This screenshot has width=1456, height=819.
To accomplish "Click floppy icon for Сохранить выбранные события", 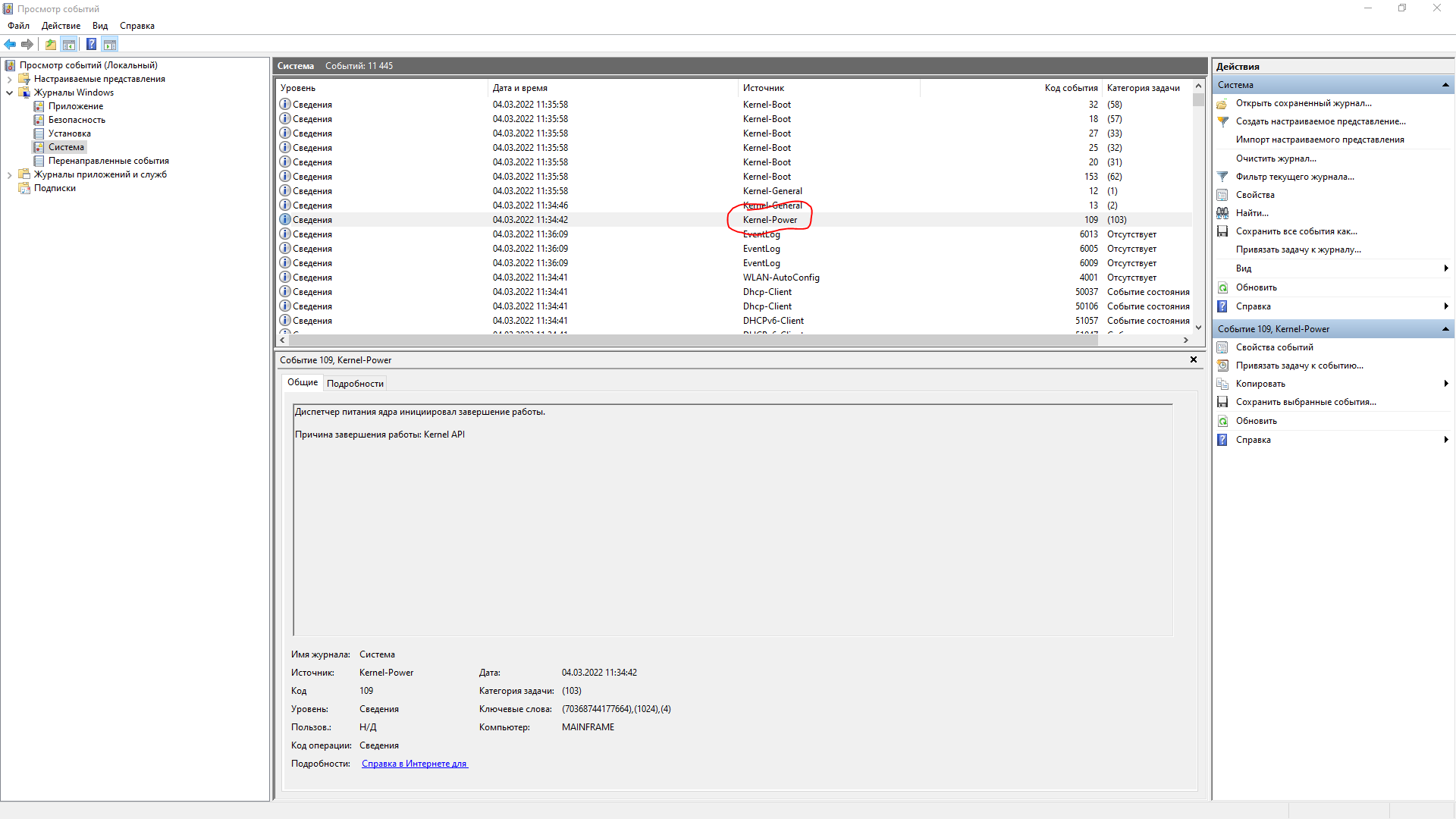I will click(1222, 402).
